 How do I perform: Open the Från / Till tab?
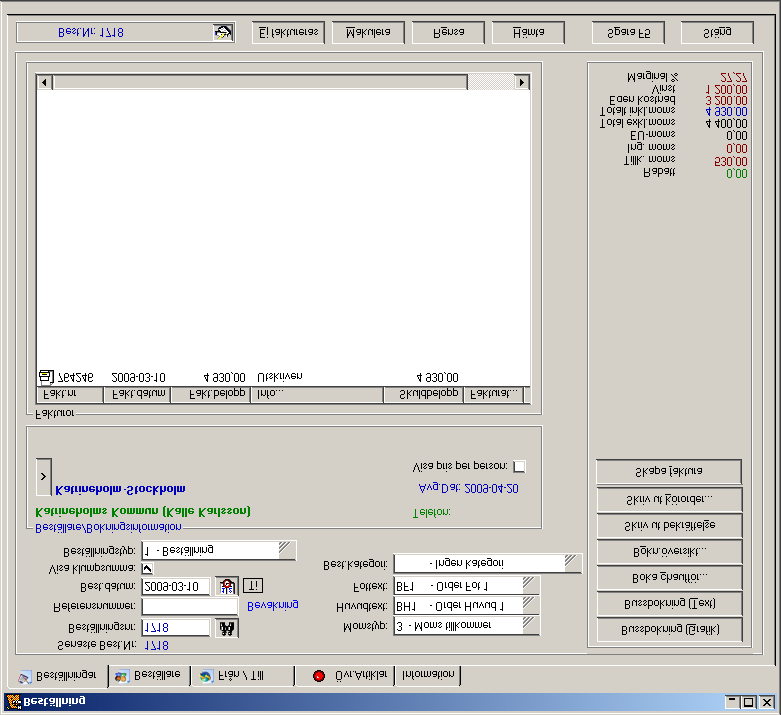243,676
